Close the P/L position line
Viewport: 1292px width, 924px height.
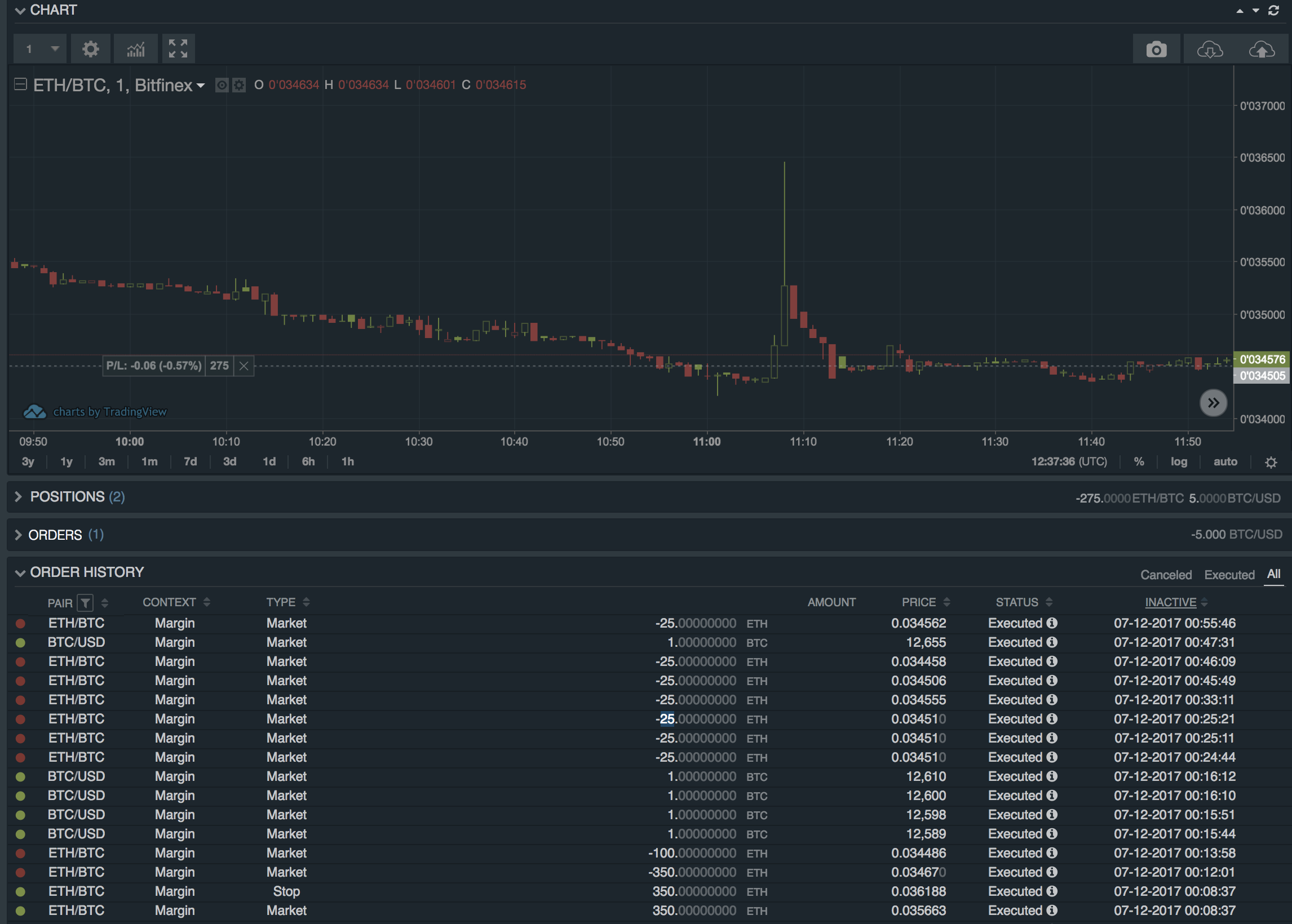(x=244, y=366)
